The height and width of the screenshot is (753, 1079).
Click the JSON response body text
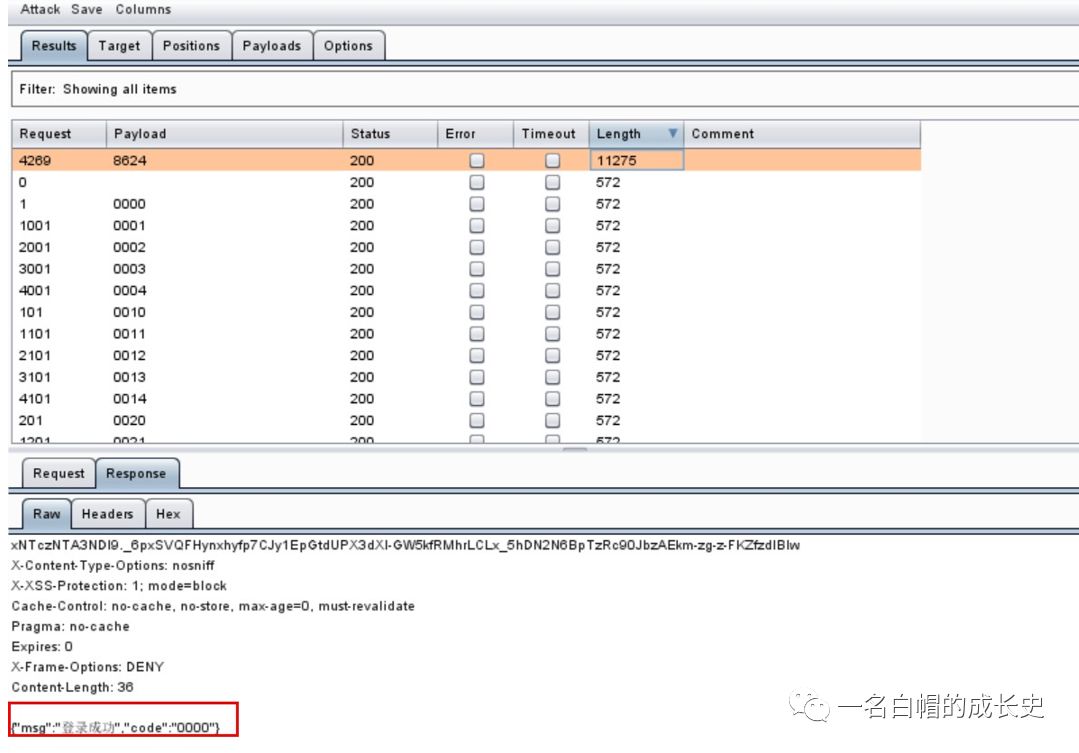115,728
